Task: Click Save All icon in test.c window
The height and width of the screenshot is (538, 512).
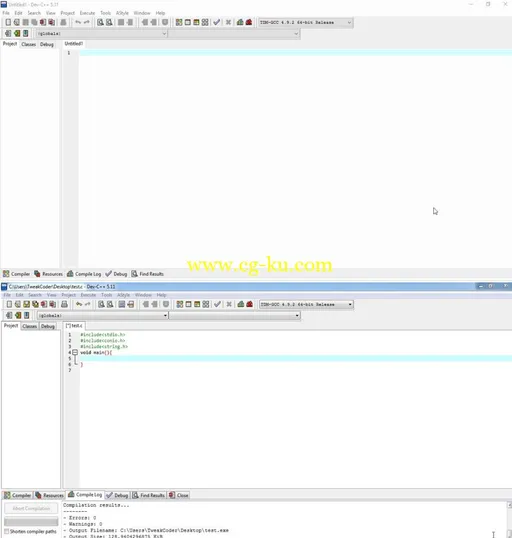Action: [x=35, y=304]
